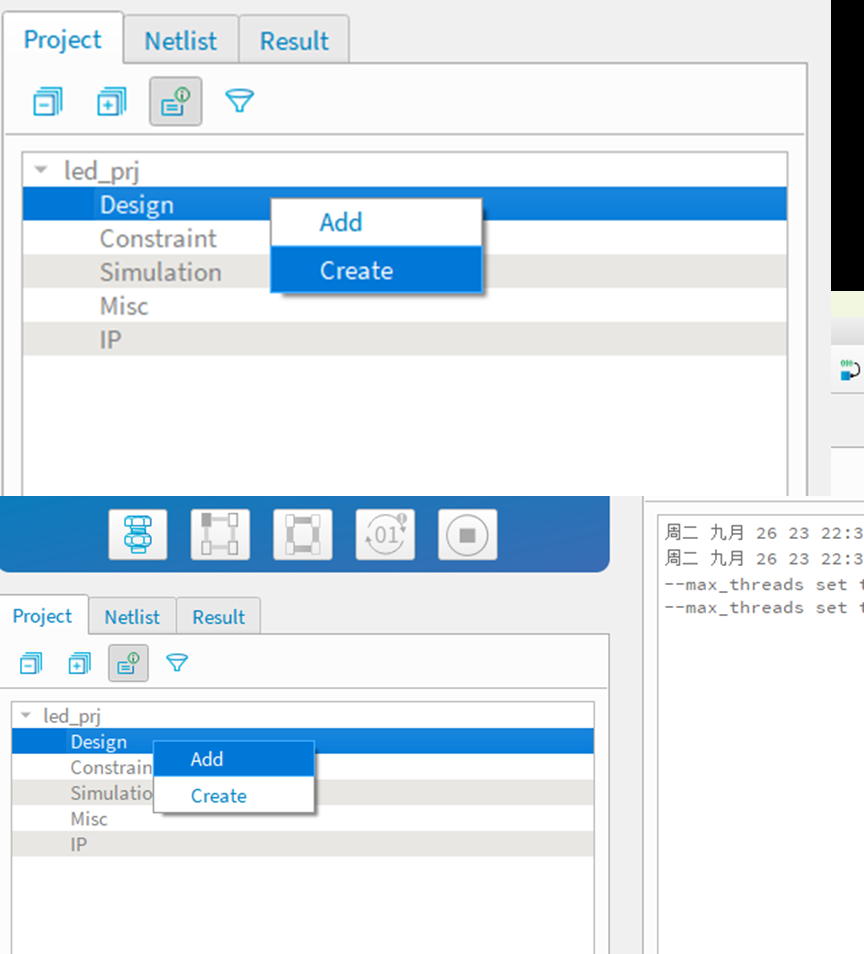Click the filter funnel icon in upper panel
Image resolution: width=864 pixels, height=954 pixels.
(239, 101)
